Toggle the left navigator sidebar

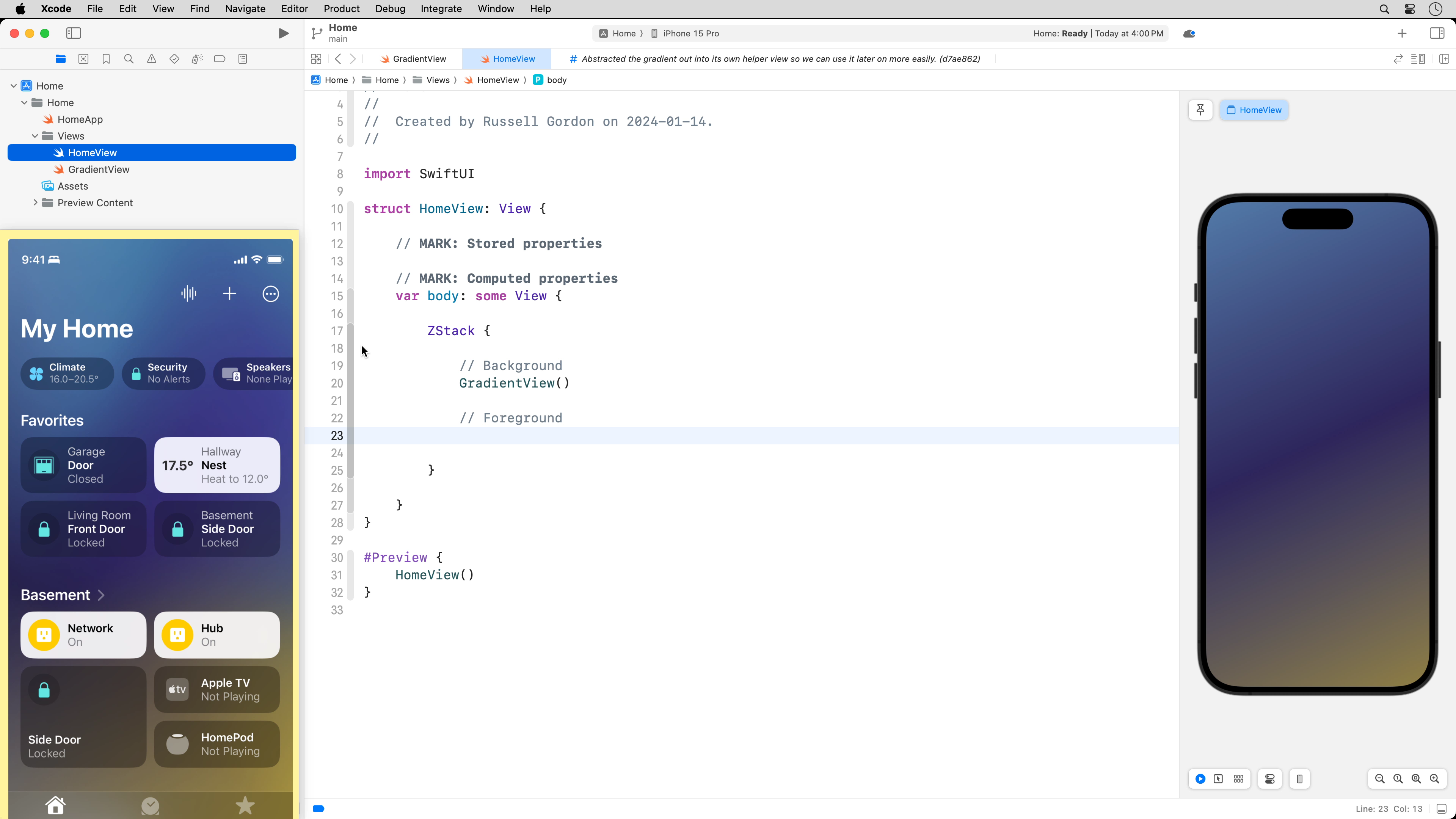(x=74, y=33)
